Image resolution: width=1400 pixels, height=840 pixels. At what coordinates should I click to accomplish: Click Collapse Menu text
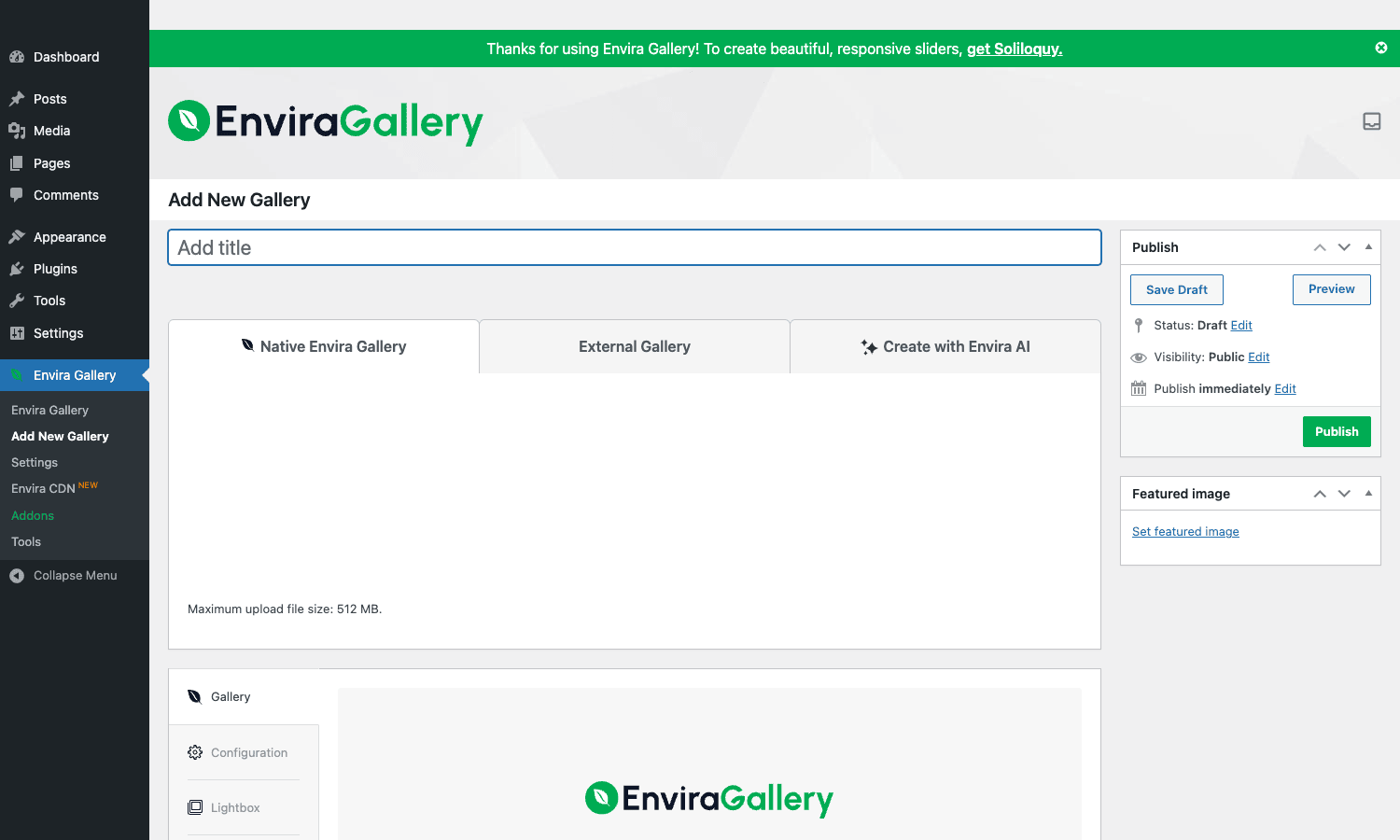(76, 576)
